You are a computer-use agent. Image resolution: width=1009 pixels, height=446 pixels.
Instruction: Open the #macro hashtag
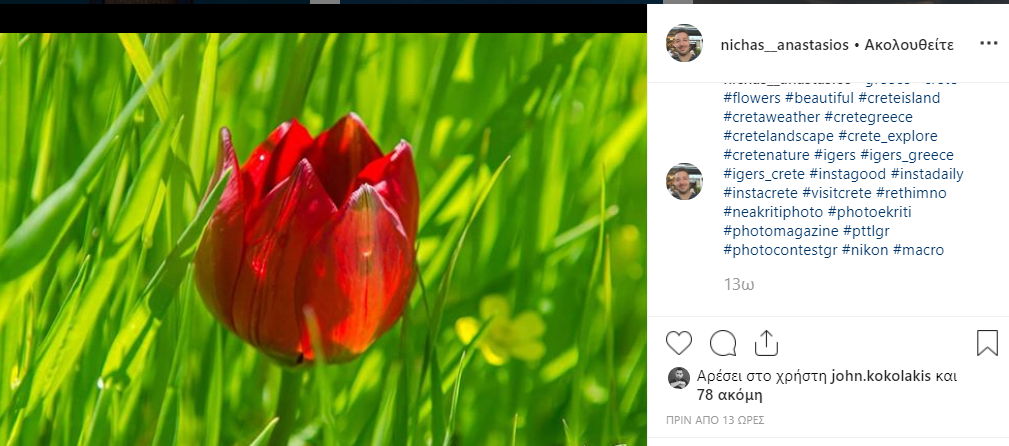click(918, 250)
